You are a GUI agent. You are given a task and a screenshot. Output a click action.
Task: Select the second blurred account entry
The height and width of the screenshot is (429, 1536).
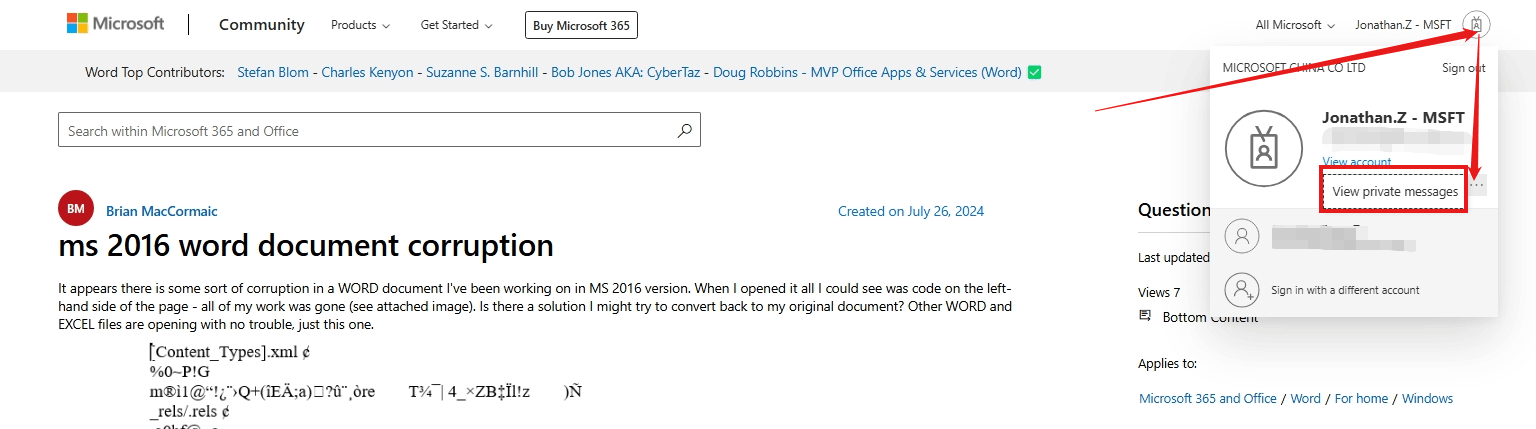pyautogui.click(x=1354, y=237)
